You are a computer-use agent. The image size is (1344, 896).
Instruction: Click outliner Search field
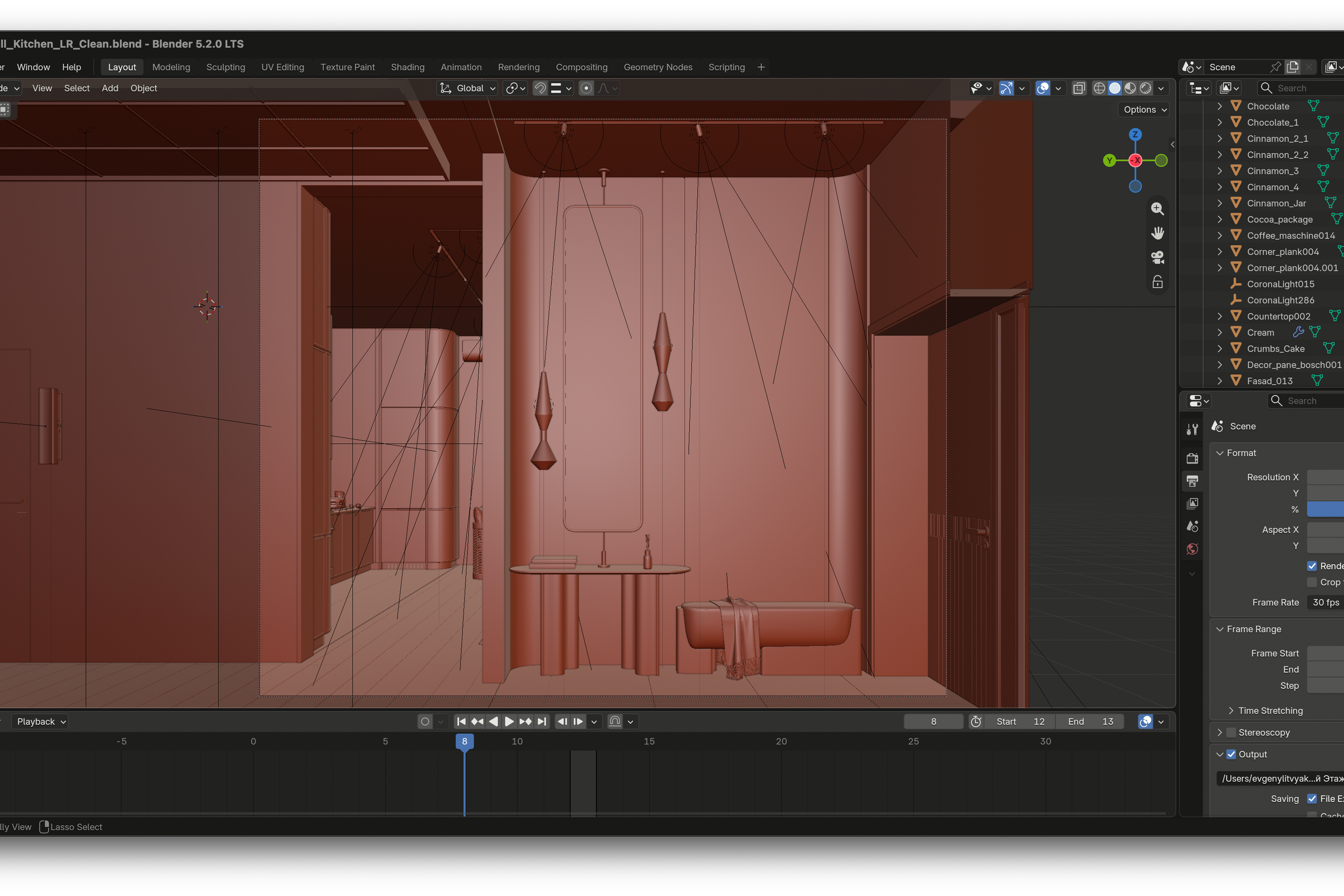[1300, 88]
